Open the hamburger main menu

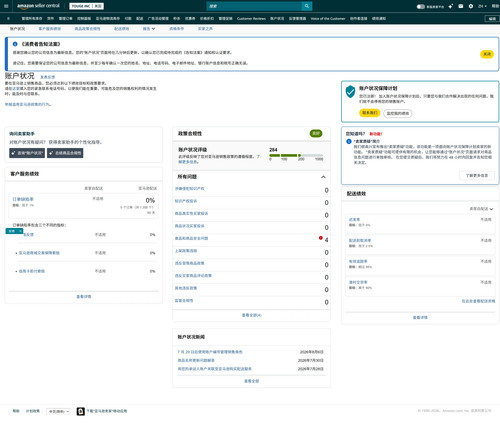[x=6, y=6]
